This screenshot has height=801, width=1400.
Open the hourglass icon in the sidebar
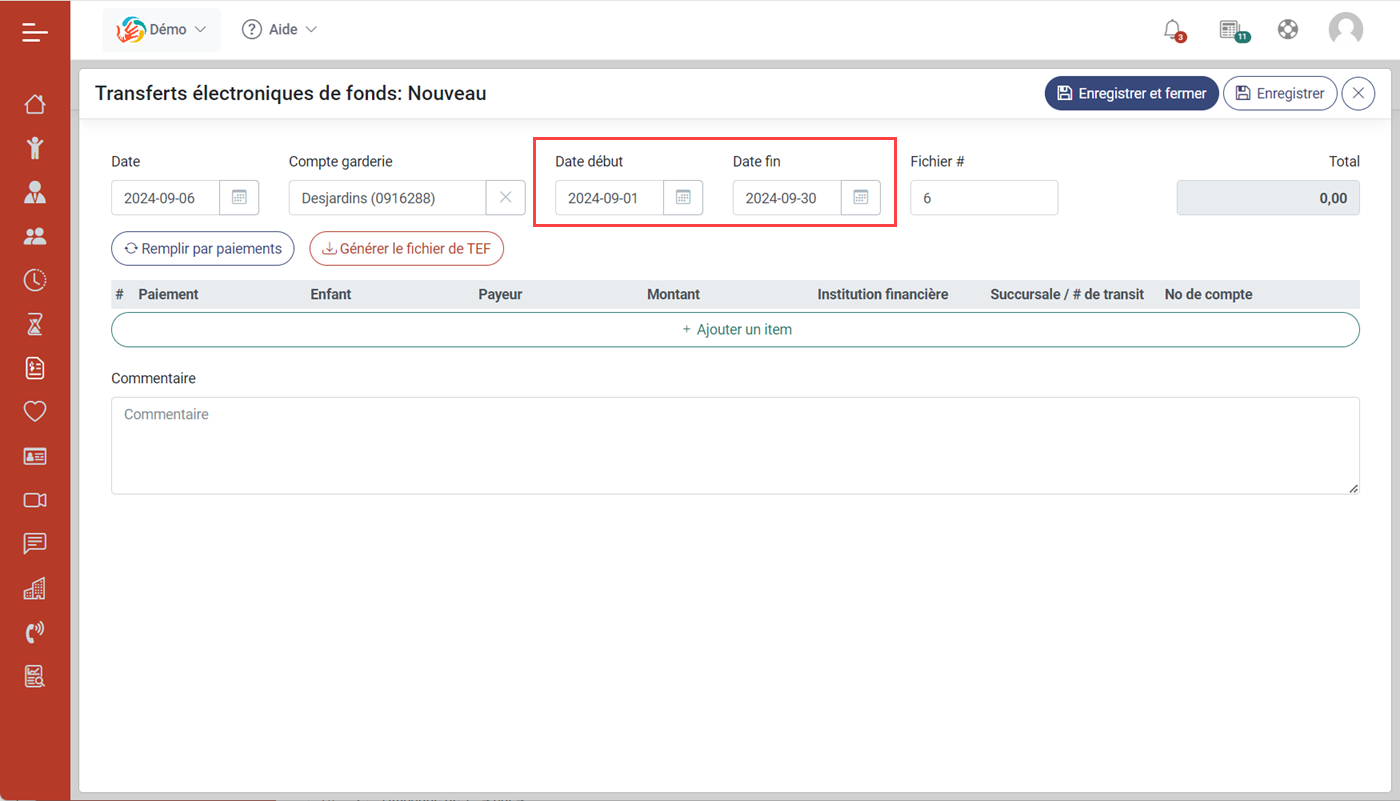coord(35,324)
